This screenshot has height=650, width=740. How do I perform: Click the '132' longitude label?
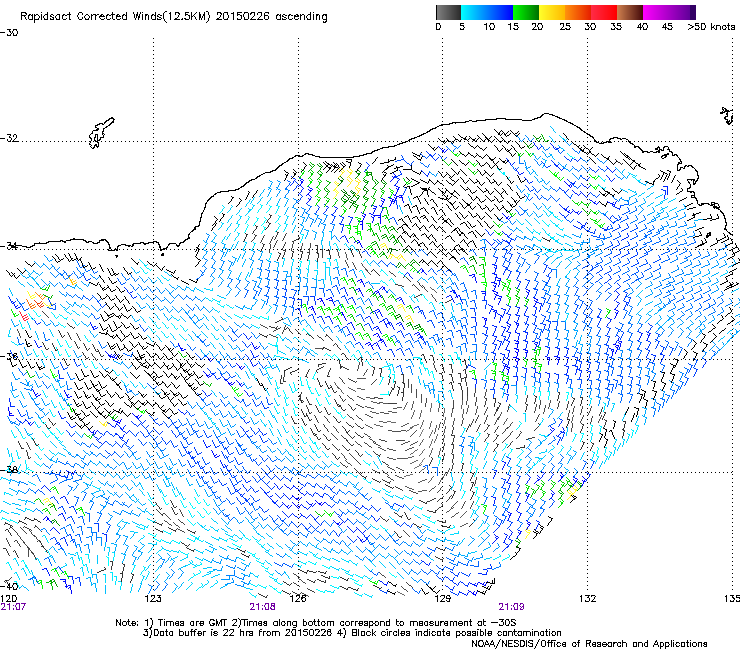(x=587, y=599)
